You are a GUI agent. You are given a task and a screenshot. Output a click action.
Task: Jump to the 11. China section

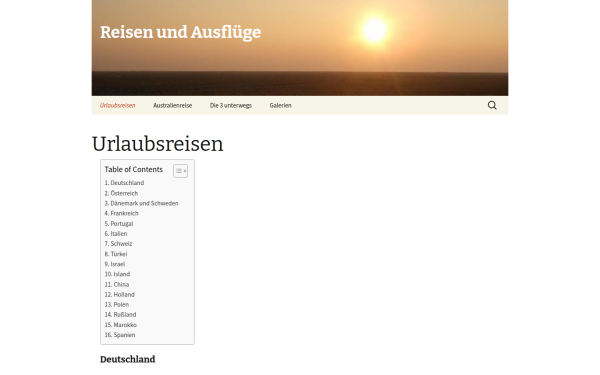tap(117, 284)
